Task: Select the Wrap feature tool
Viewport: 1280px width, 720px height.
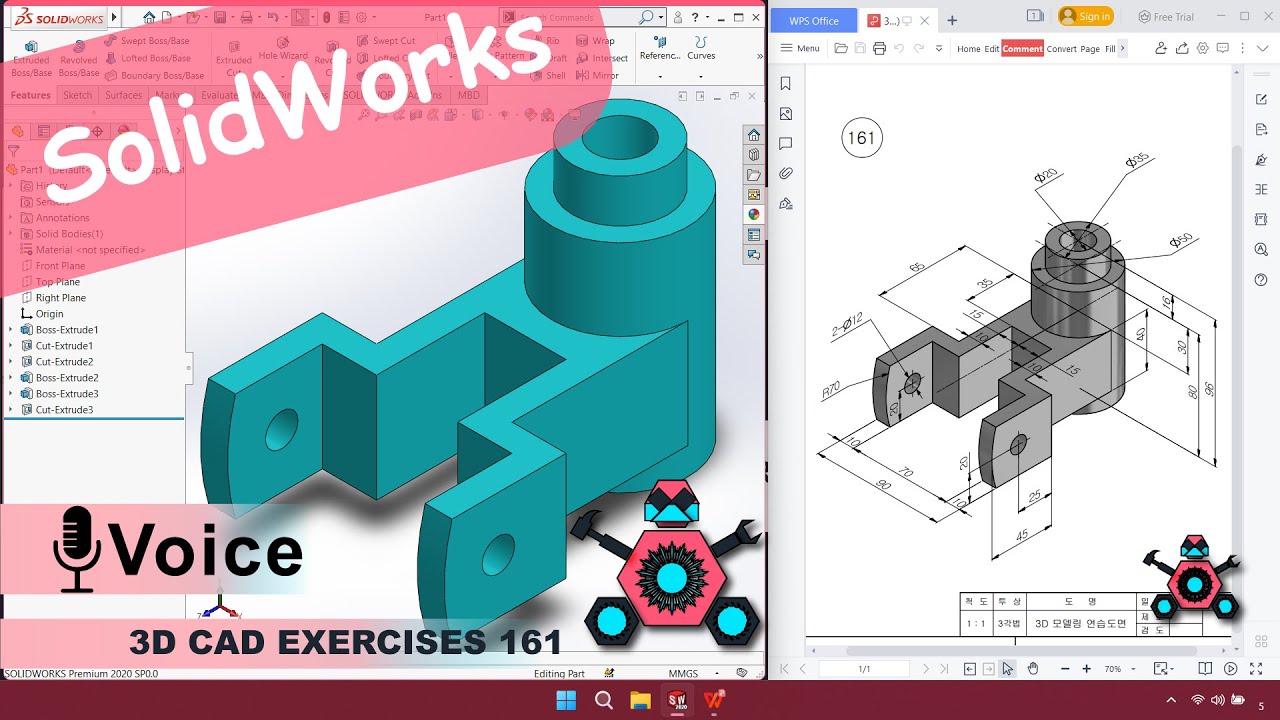Action: pos(596,41)
